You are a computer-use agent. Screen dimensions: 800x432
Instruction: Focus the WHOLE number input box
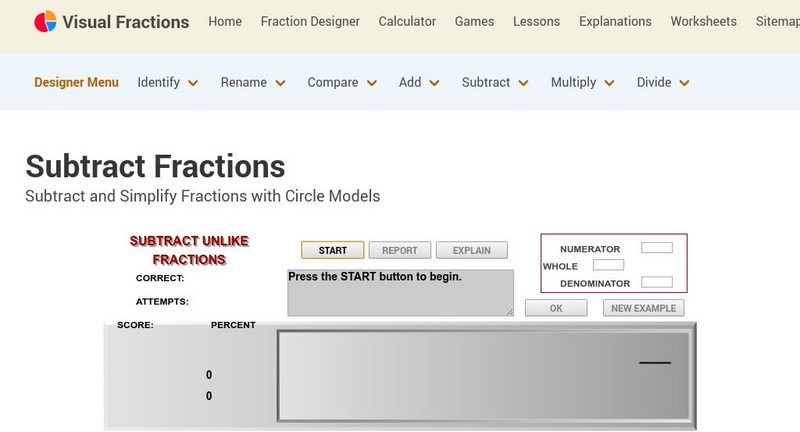[608, 265]
